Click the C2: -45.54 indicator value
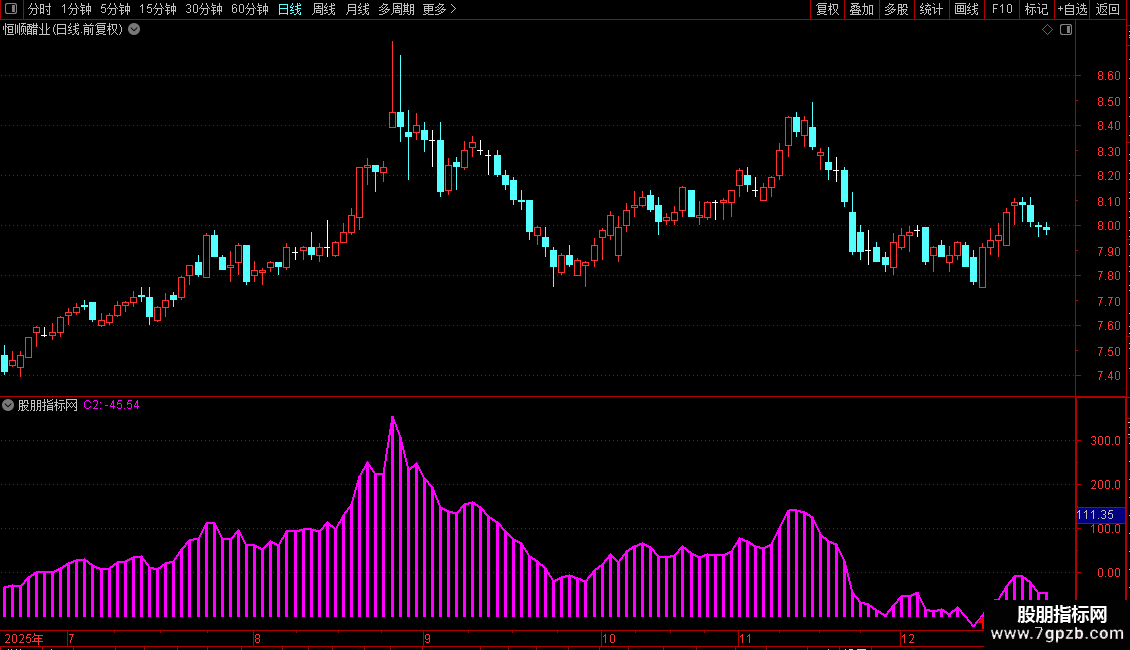This screenshot has width=1130, height=650. pos(111,405)
